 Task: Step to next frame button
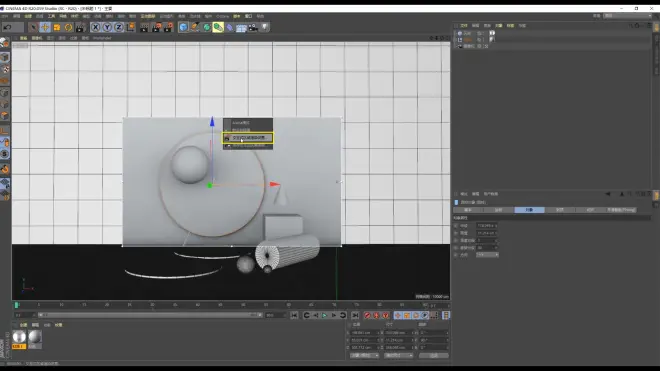334,315
